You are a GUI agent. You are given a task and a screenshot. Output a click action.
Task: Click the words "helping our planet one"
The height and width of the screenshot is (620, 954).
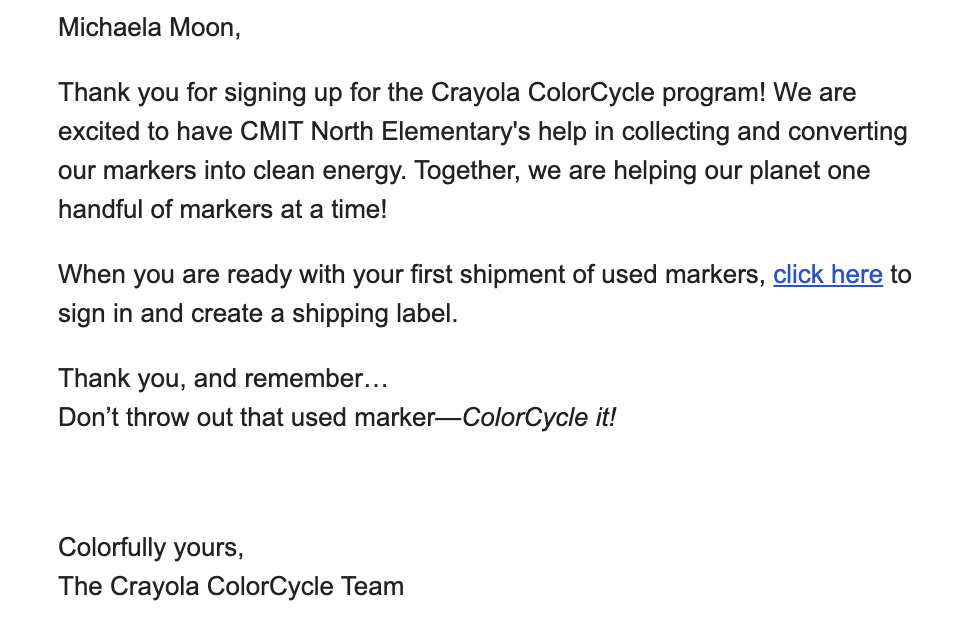click(x=742, y=171)
